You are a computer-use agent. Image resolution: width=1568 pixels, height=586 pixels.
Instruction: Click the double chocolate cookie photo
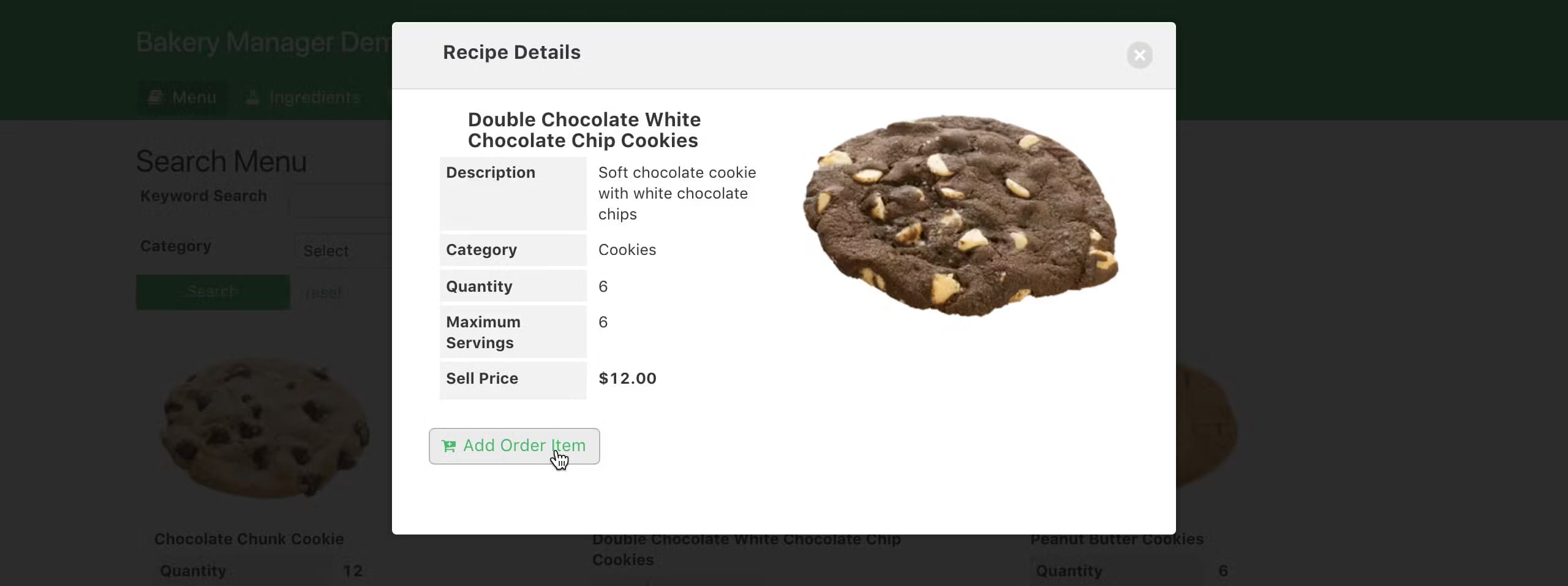960,215
